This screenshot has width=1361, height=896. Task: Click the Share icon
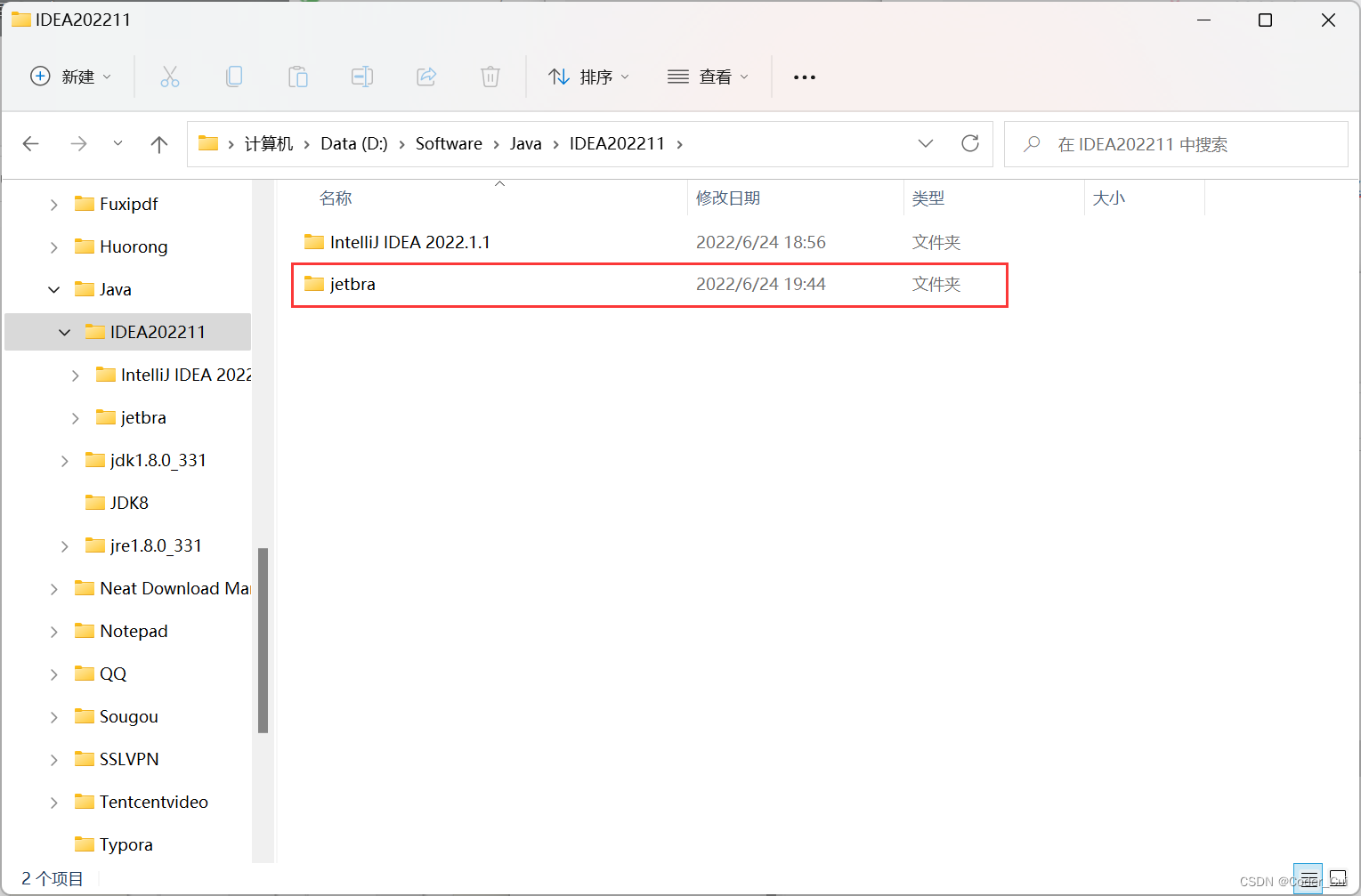pyautogui.click(x=426, y=77)
